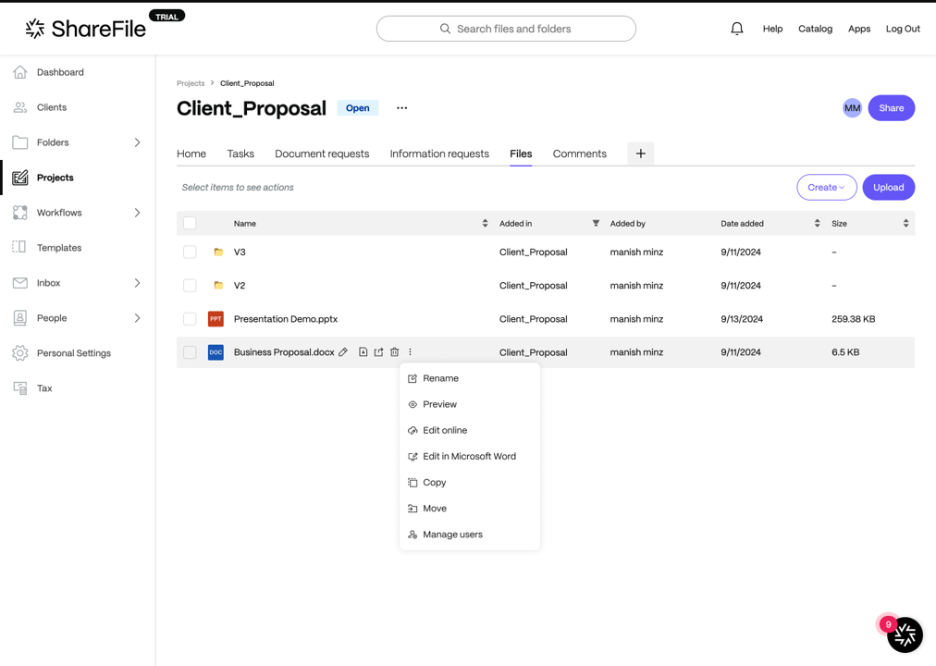The width and height of the screenshot is (936, 666).
Task: Click the three-dot more options icon beside Client_Proposal title
Action: point(402,108)
